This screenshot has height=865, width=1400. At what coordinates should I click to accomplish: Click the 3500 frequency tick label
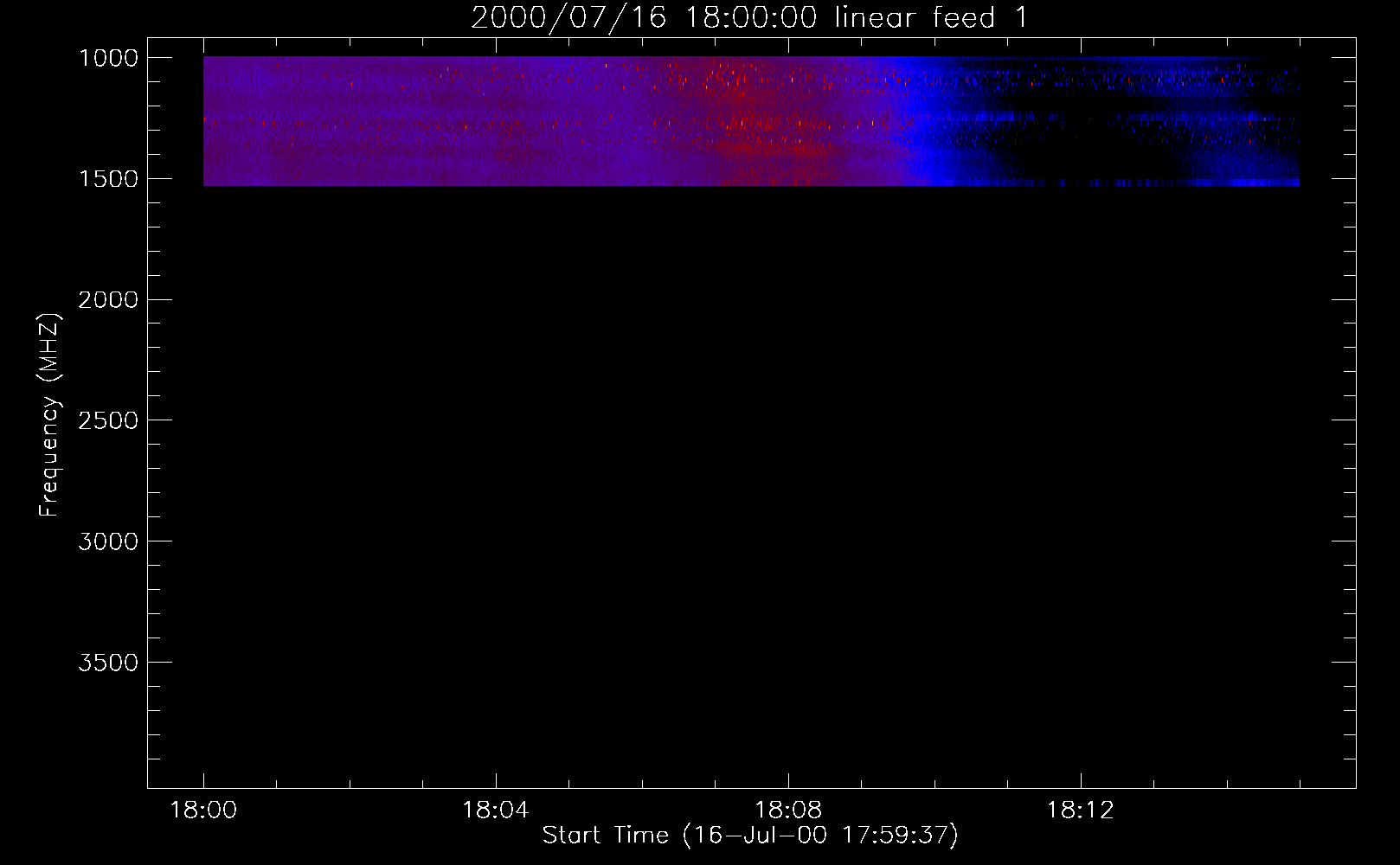[x=108, y=663]
